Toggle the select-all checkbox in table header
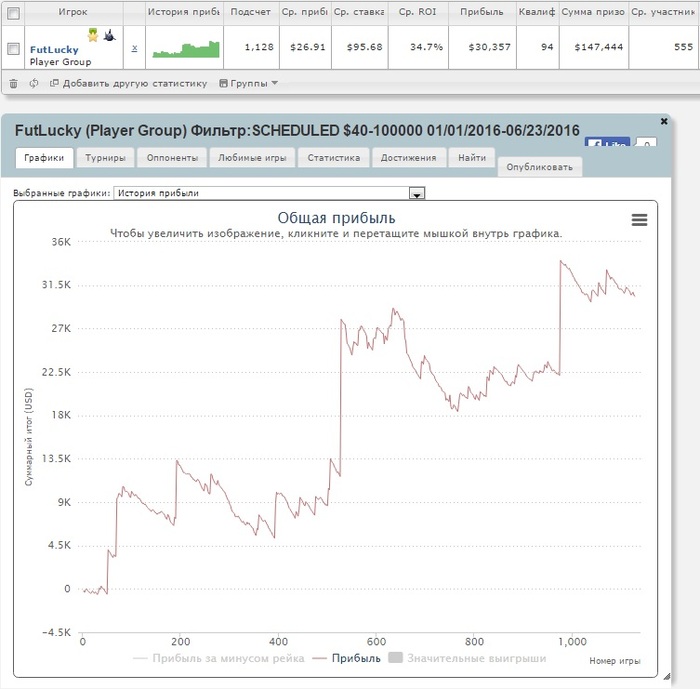The width and height of the screenshot is (700, 689). [13, 13]
